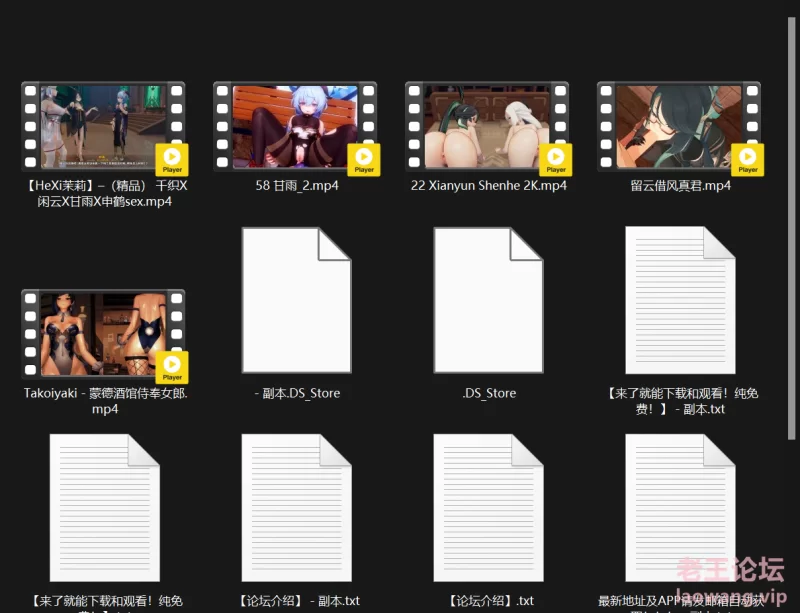
Task: Select the bottom-row '【来了就能下载和观看！纯免' document icon
Action: click(x=105, y=508)
